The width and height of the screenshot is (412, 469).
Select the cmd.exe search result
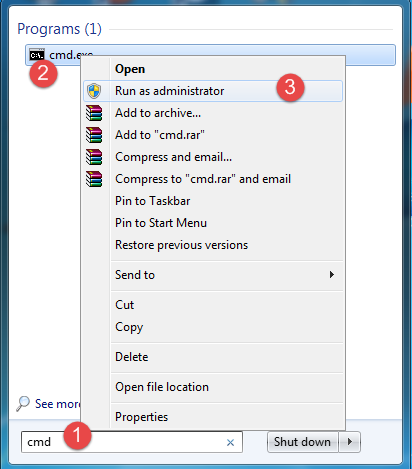coord(210,55)
